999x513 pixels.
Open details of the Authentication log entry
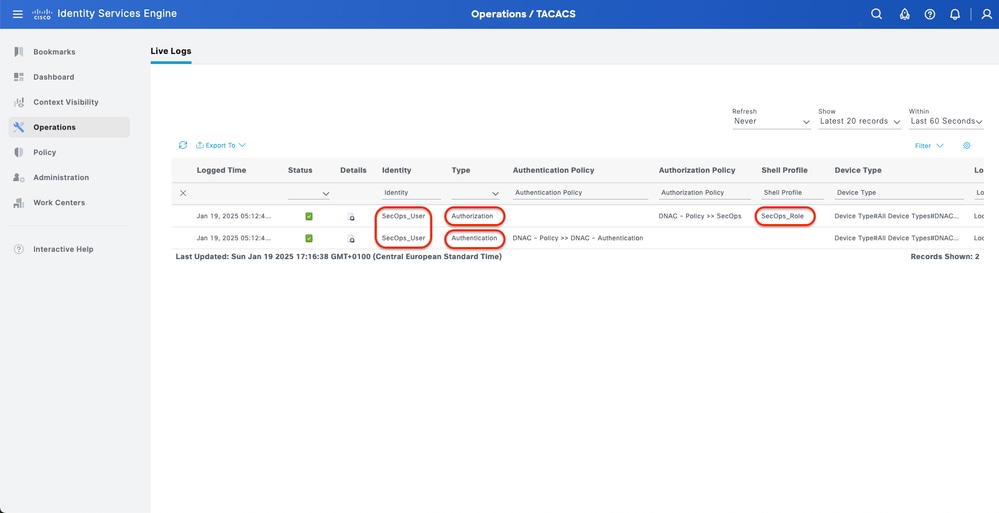tap(350, 238)
